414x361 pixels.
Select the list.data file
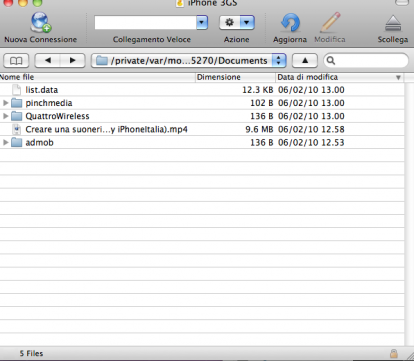[x=202, y=90]
